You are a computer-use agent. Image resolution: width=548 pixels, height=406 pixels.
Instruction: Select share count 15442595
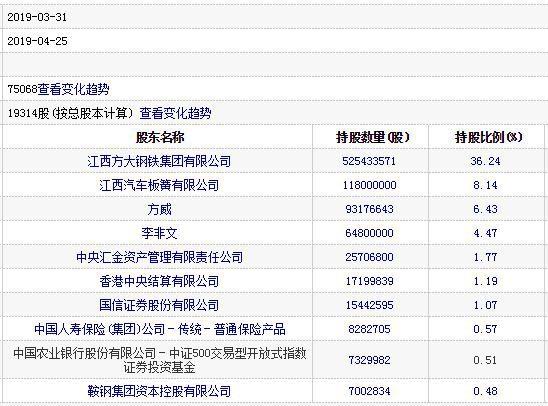coord(369,305)
